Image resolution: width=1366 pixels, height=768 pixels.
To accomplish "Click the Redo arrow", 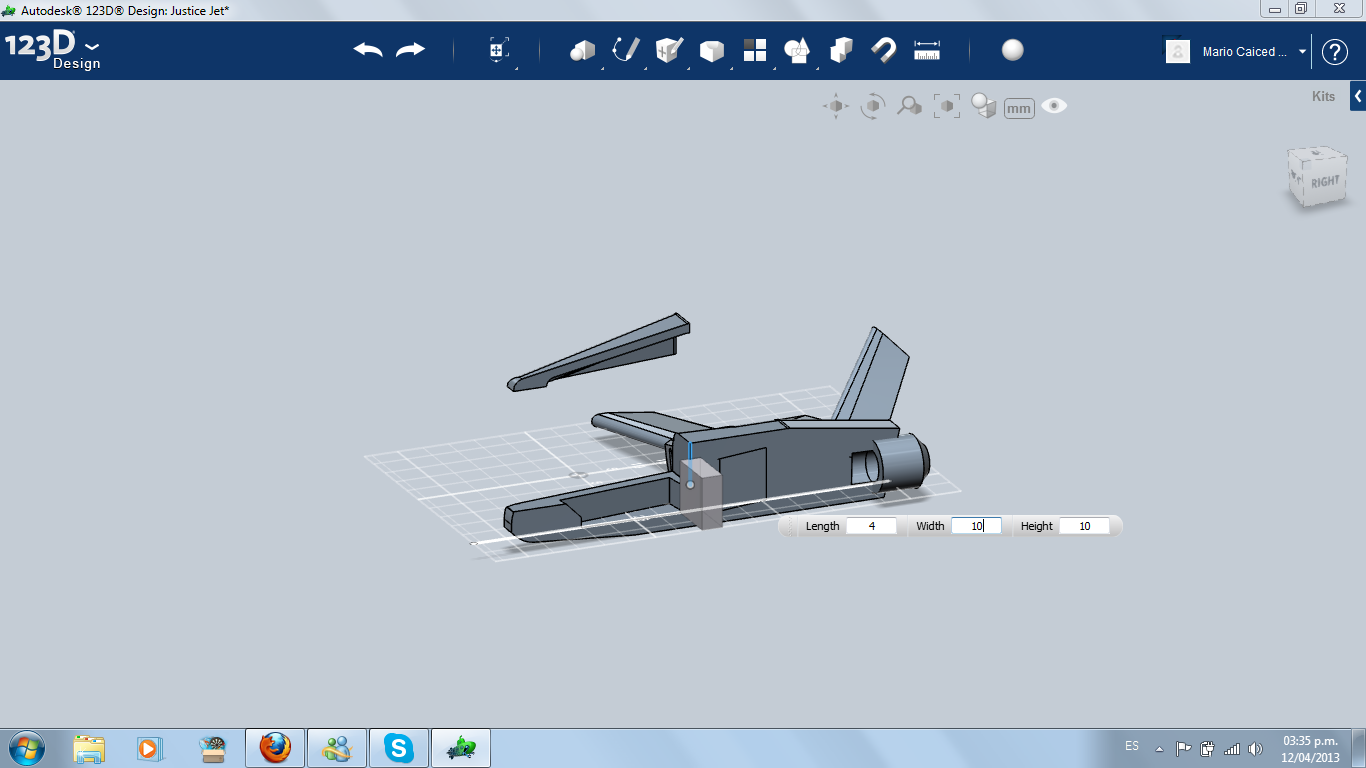I will coord(410,50).
